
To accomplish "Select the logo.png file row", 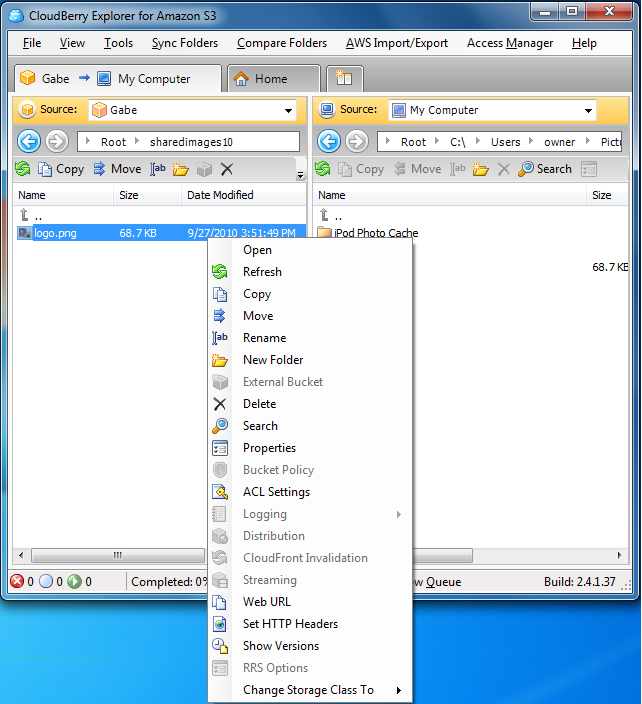I will [x=161, y=233].
